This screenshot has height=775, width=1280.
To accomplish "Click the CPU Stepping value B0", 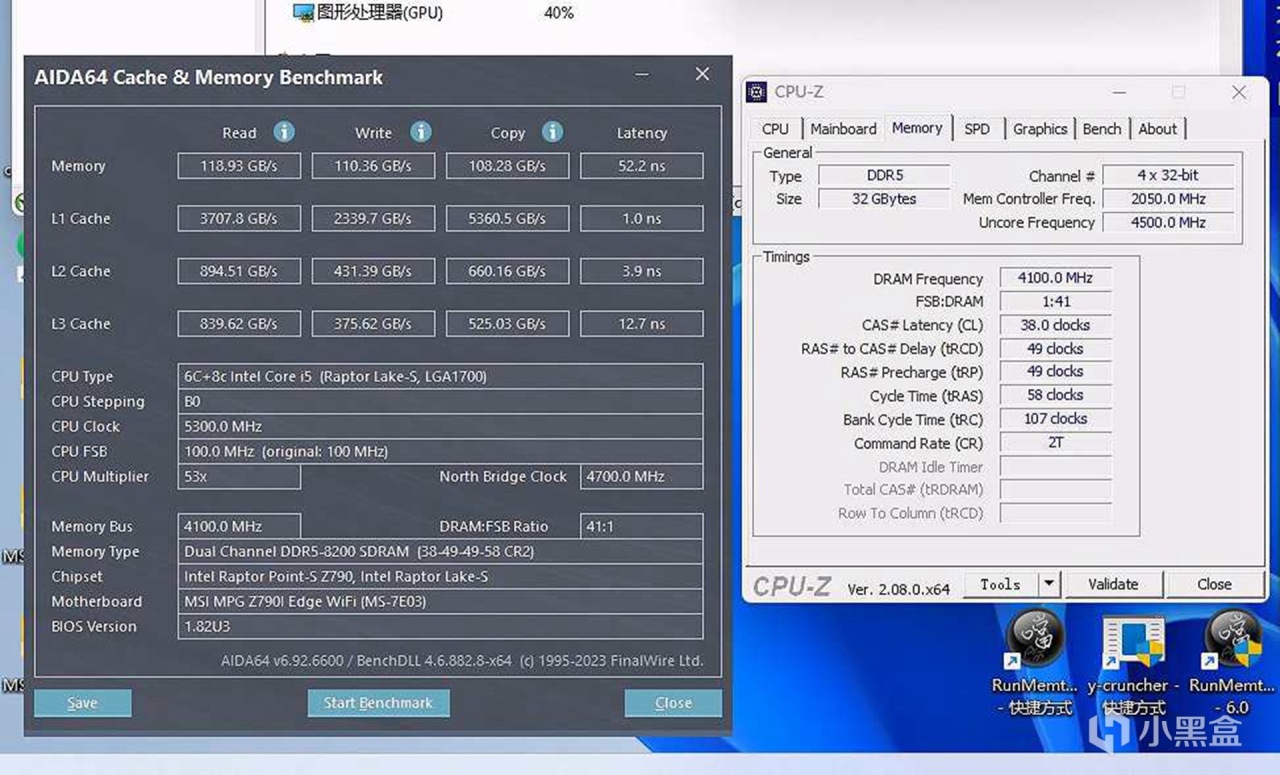I will pos(440,402).
